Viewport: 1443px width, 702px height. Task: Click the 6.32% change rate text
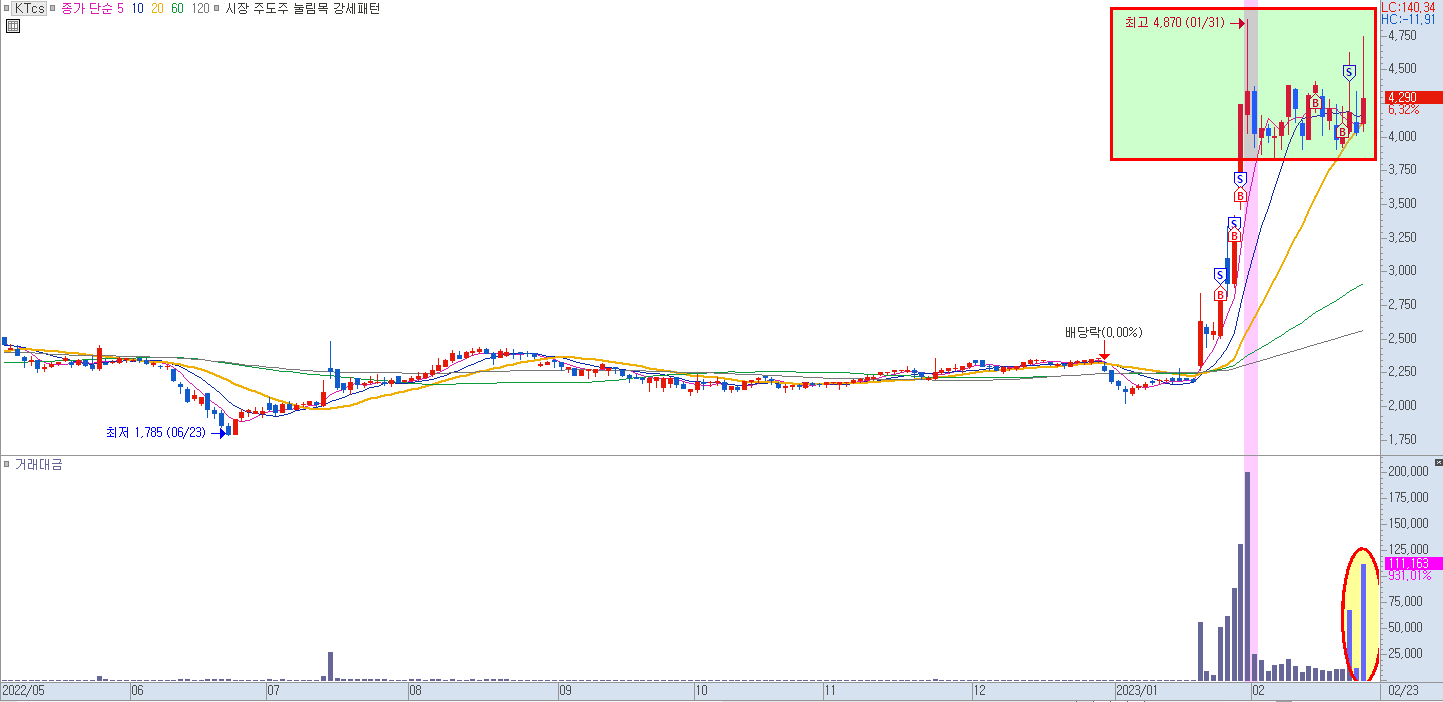coord(1403,110)
